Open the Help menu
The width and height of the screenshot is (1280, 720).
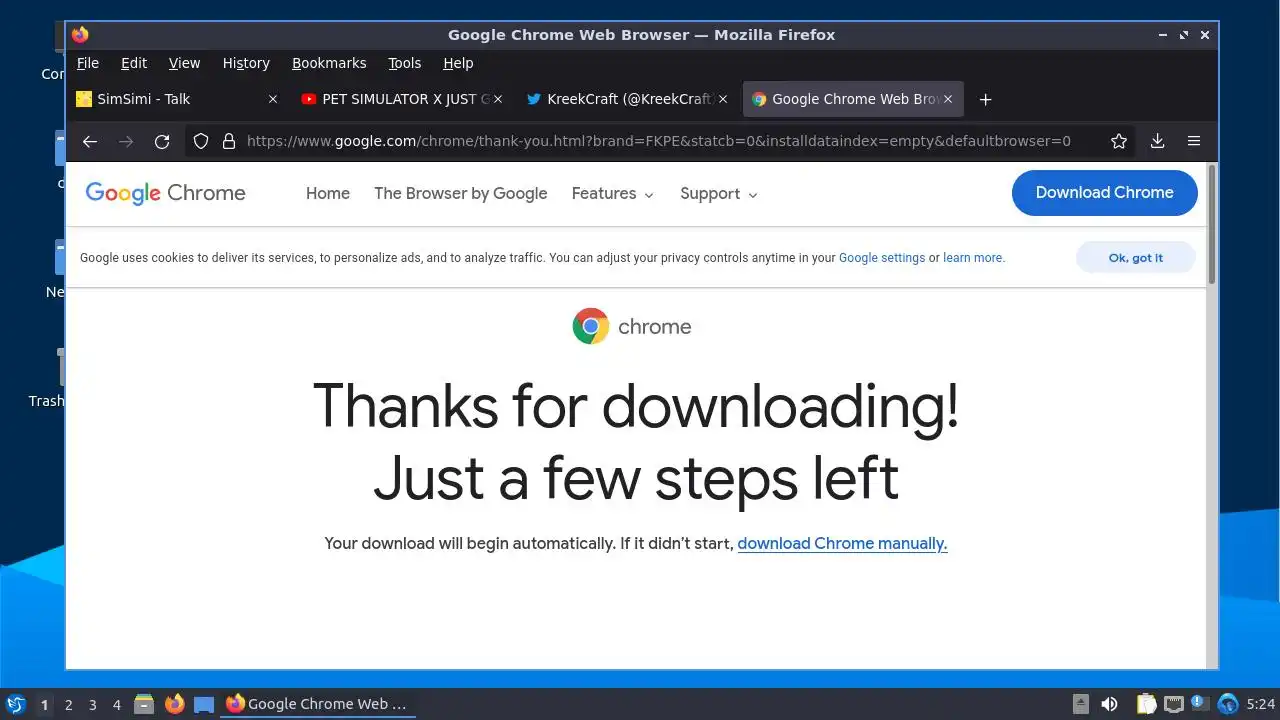pos(458,63)
